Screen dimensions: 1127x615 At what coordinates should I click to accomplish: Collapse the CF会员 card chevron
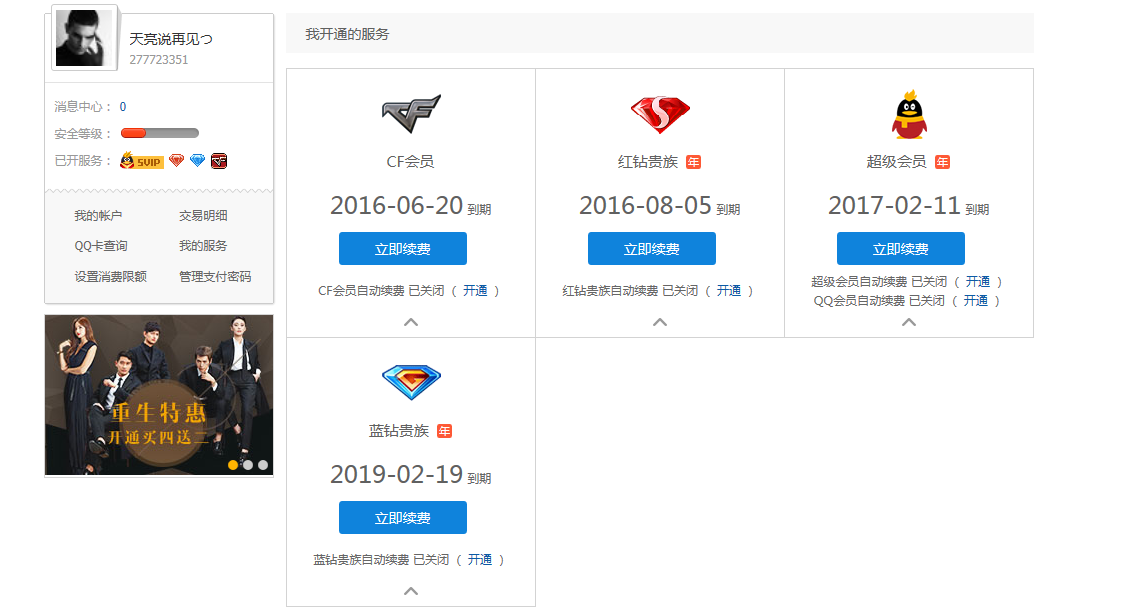[x=411, y=322]
